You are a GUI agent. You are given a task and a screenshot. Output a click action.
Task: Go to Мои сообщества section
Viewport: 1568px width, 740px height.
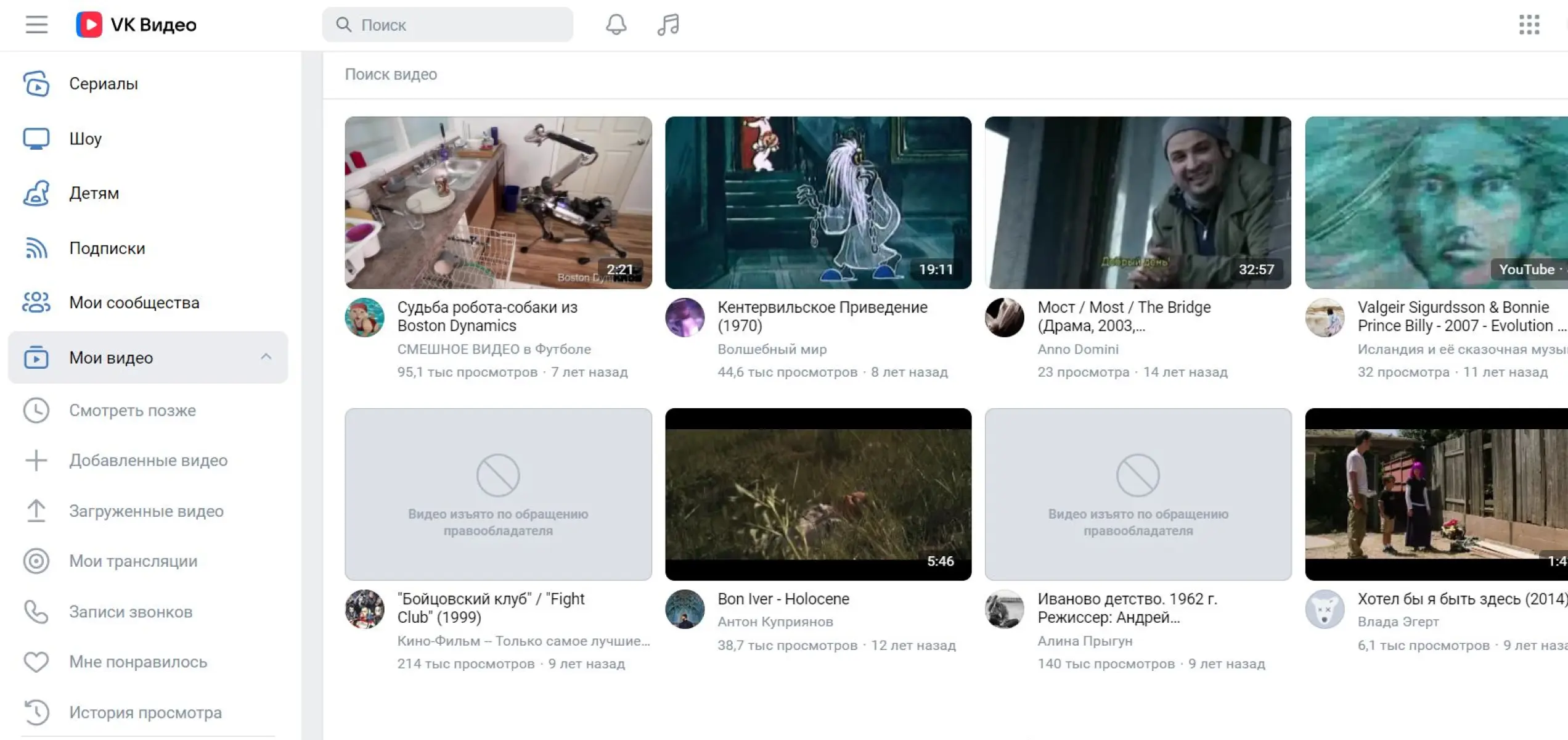(x=134, y=303)
